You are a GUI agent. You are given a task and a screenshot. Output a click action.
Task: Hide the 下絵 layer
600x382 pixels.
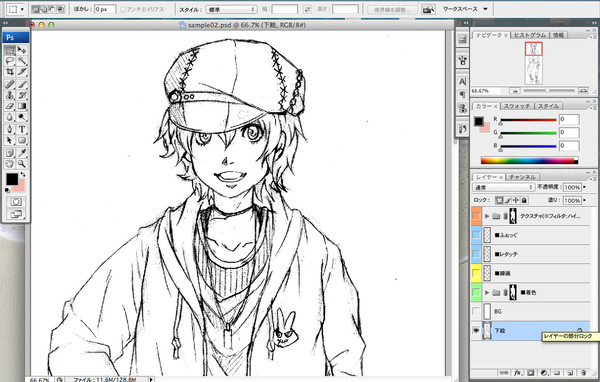point(476,330)
